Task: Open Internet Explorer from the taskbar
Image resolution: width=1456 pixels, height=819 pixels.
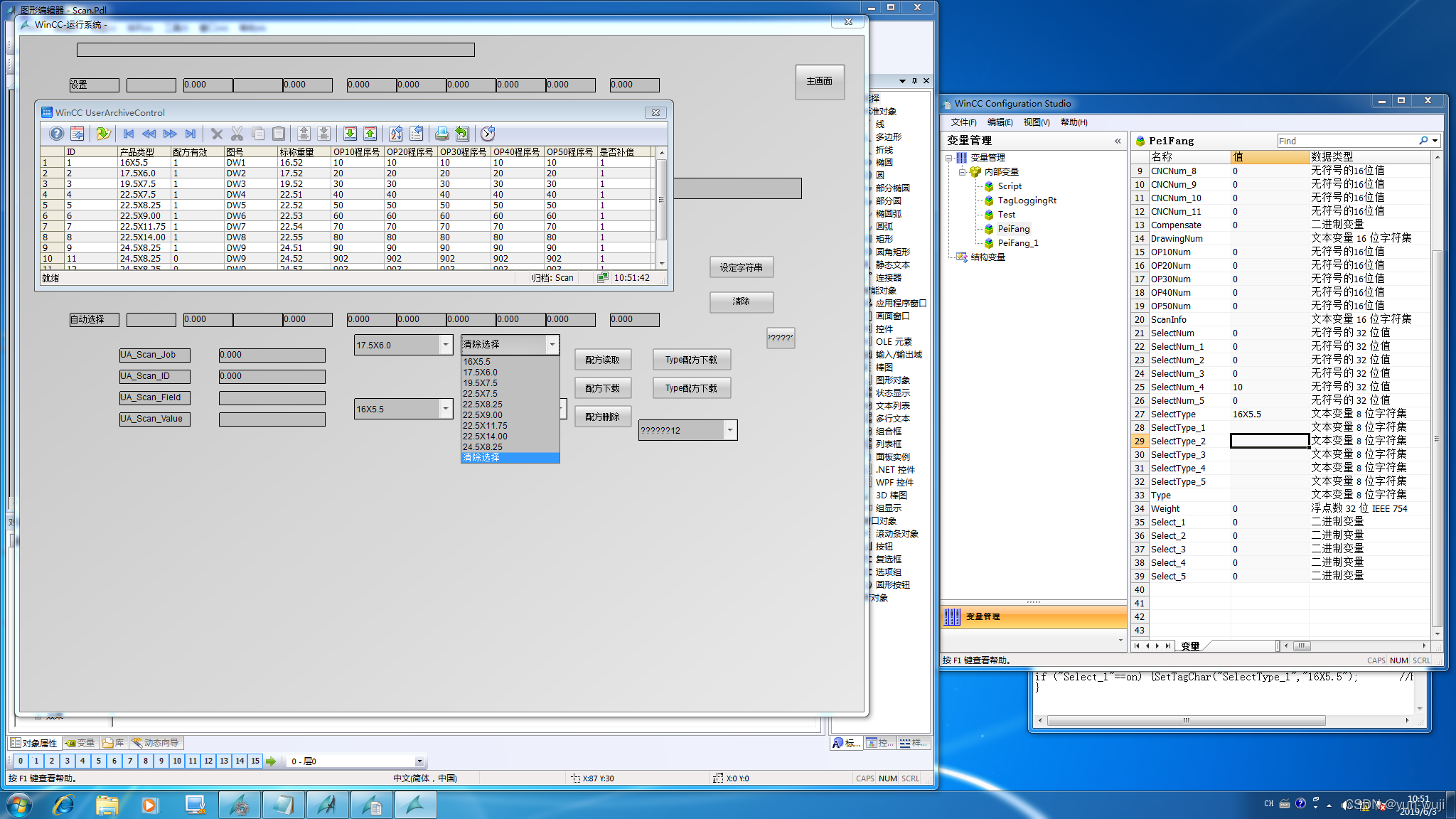Action: tap(64, 805)
